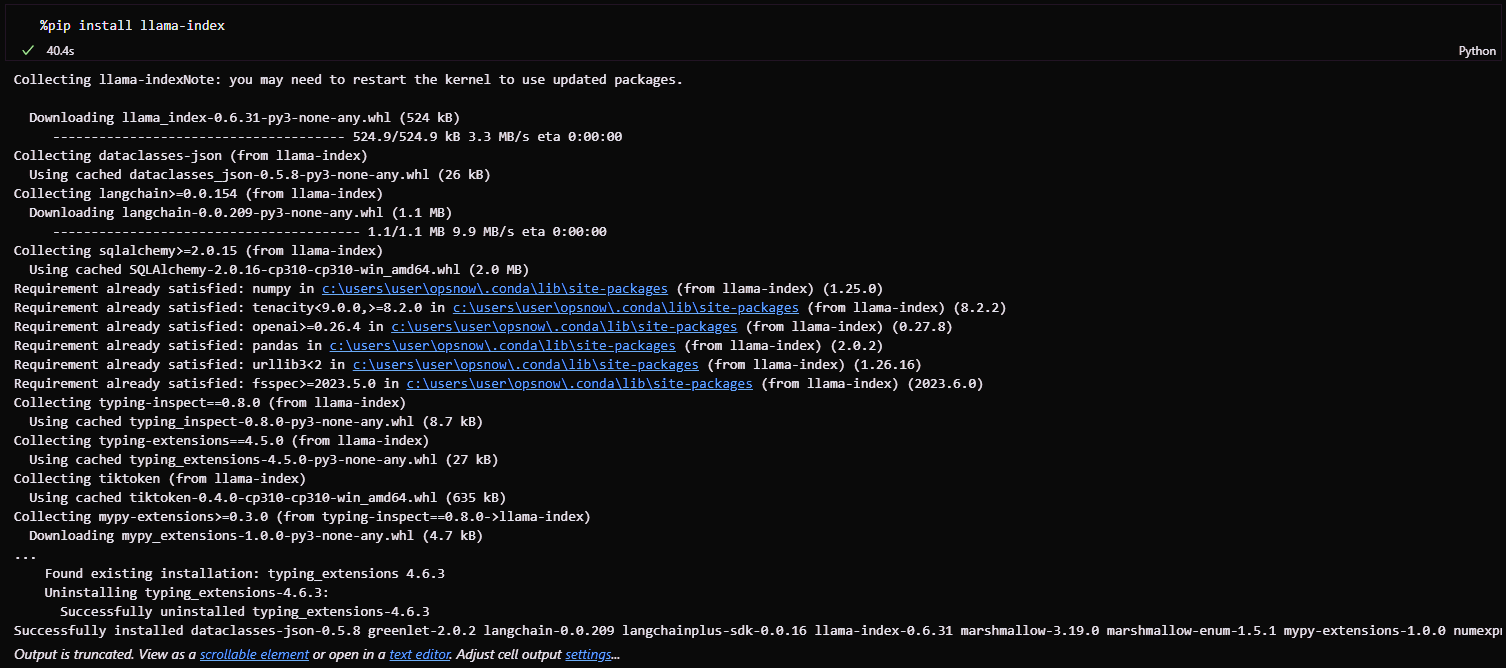The width and height of the screenshot is (1506, 668).
Task: Click 'Successfully uninstalled typing_extensions-4.6.3' line
Action: click(245, 611)
